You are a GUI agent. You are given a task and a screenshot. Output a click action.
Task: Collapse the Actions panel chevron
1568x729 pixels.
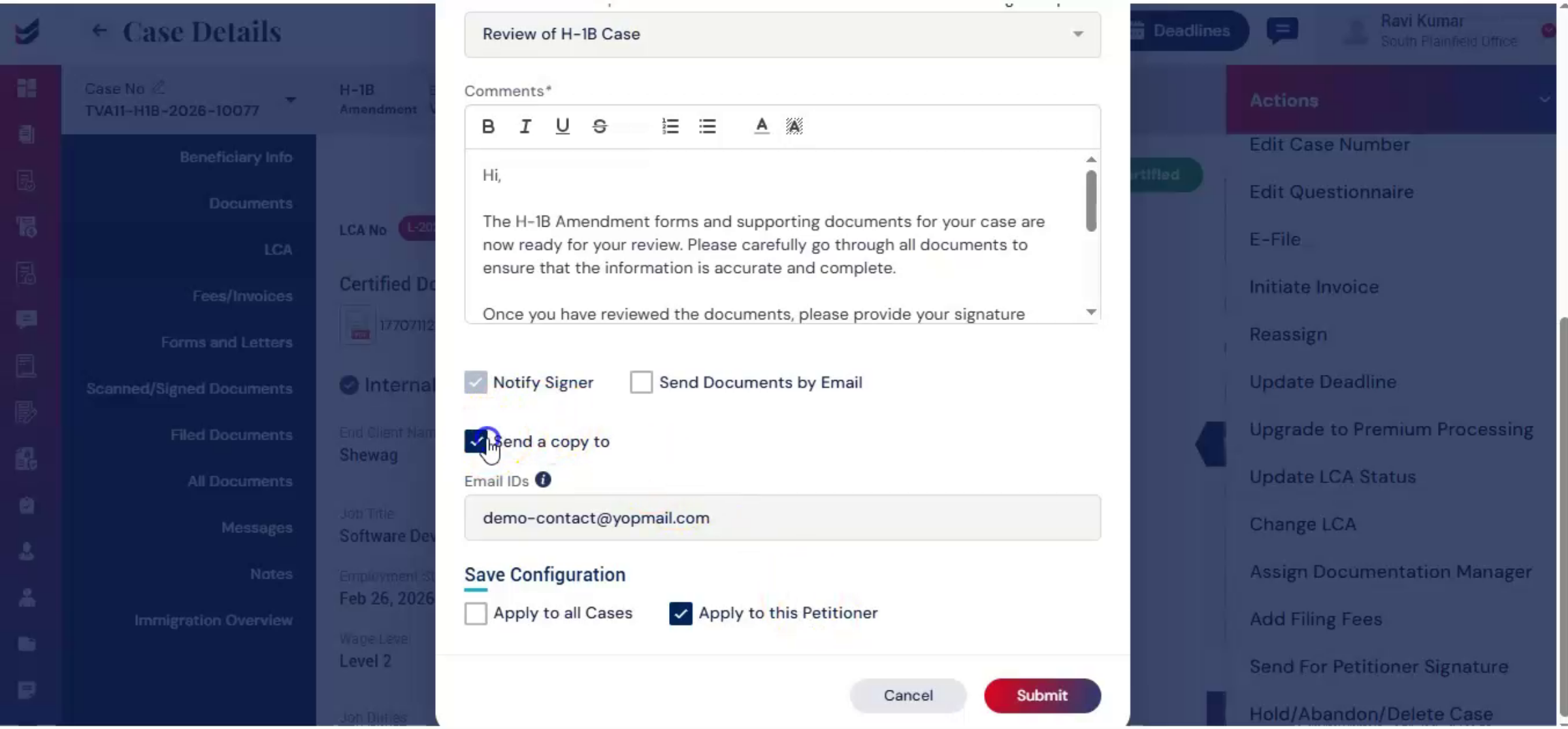pyautogui.click(x=1544, y=100)
